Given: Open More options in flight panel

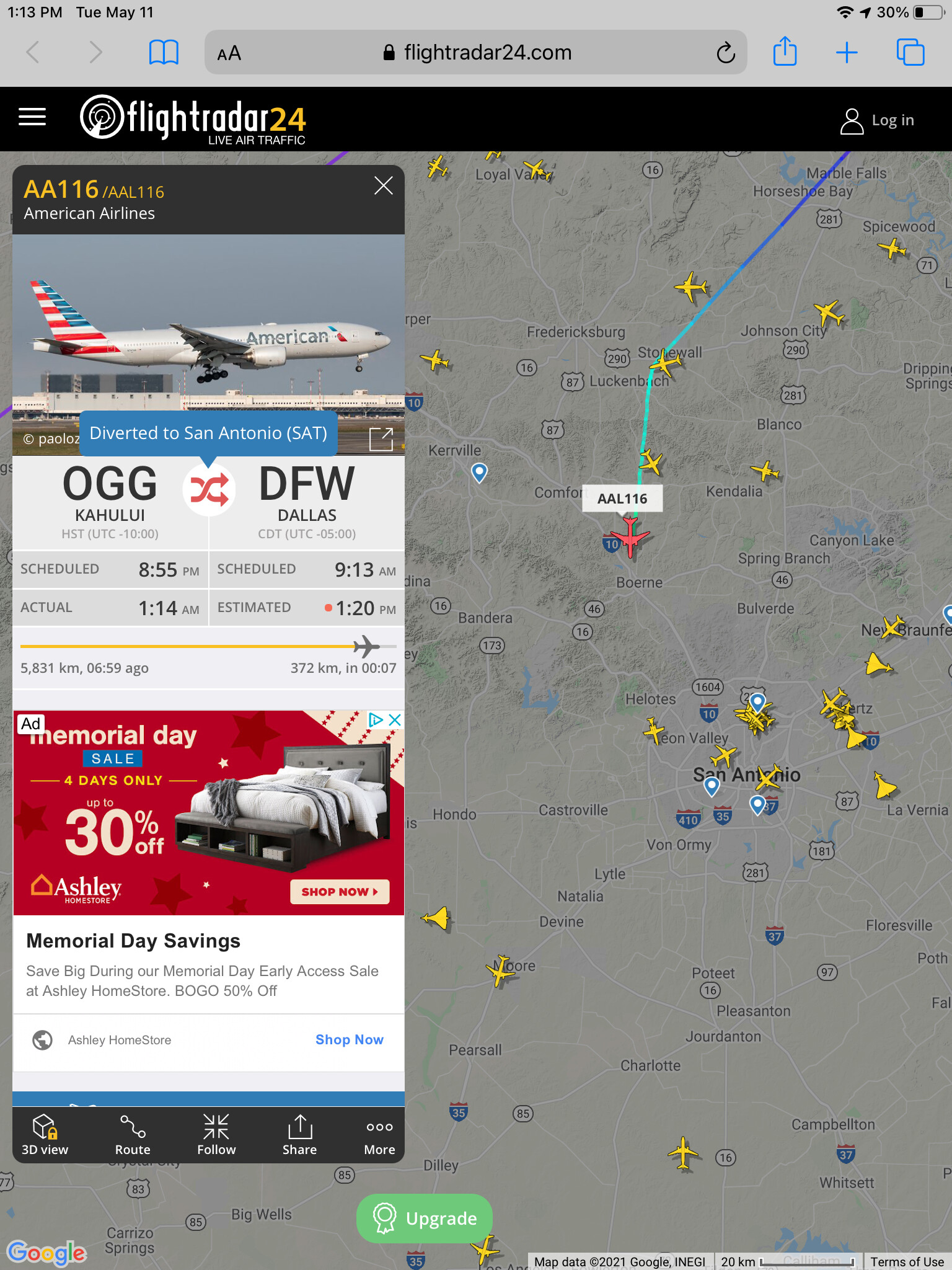Looking at the screenshot, I should point(379,1135).
